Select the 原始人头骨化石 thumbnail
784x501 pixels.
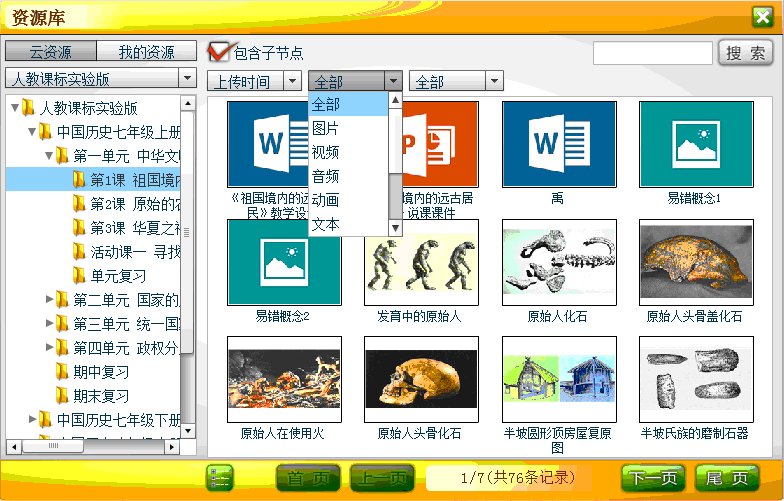tap(421, 379)
